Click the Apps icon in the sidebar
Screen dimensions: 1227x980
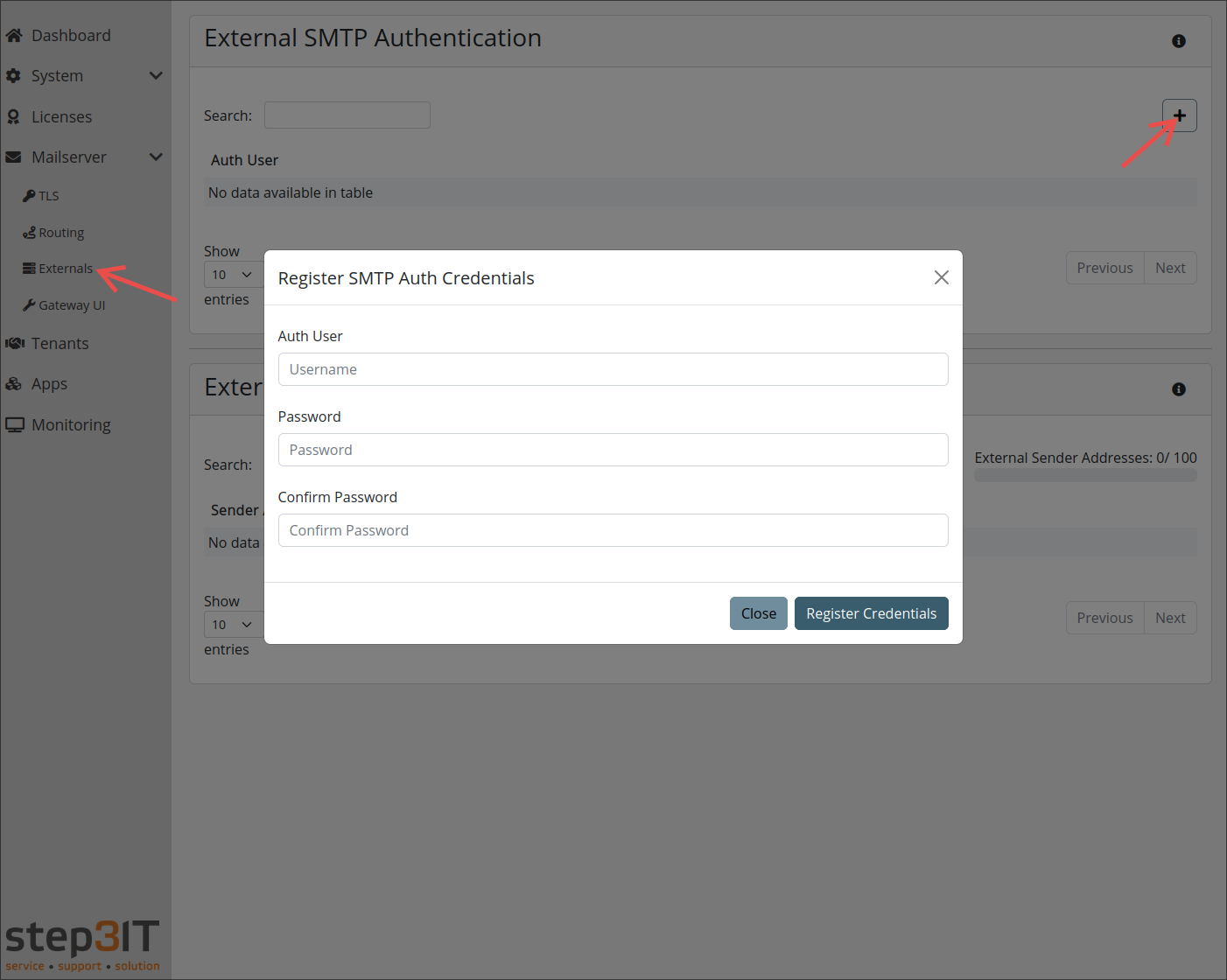click(14, 383)
